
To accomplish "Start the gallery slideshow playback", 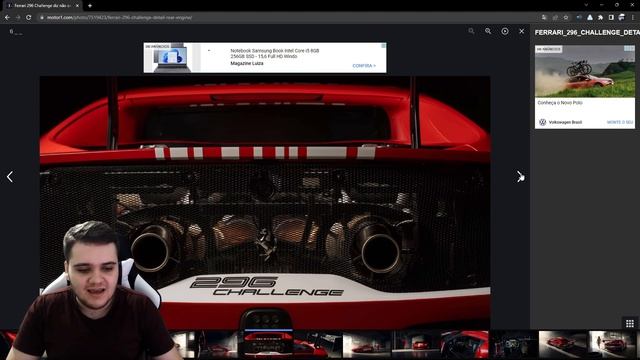I will pos(505,31).
